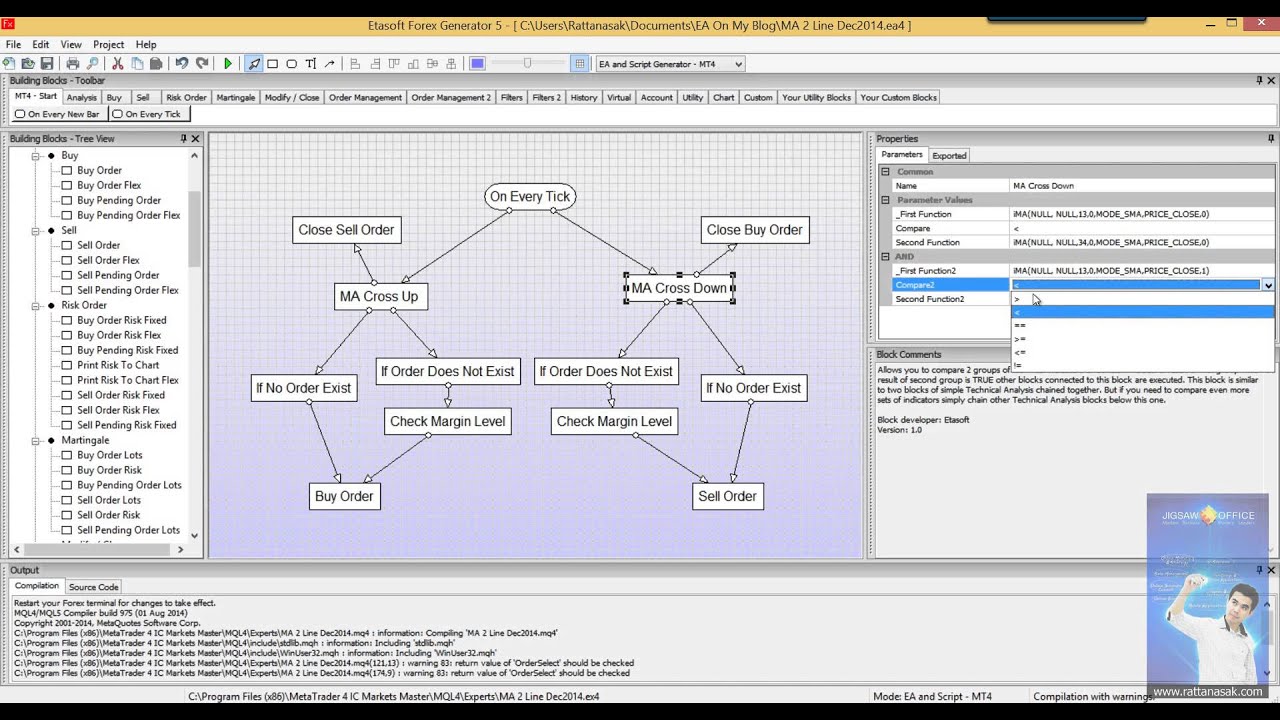The height and width of the screenshot is (720, 1280).
Task: Open the Project menu
Action: pos(109,45)
